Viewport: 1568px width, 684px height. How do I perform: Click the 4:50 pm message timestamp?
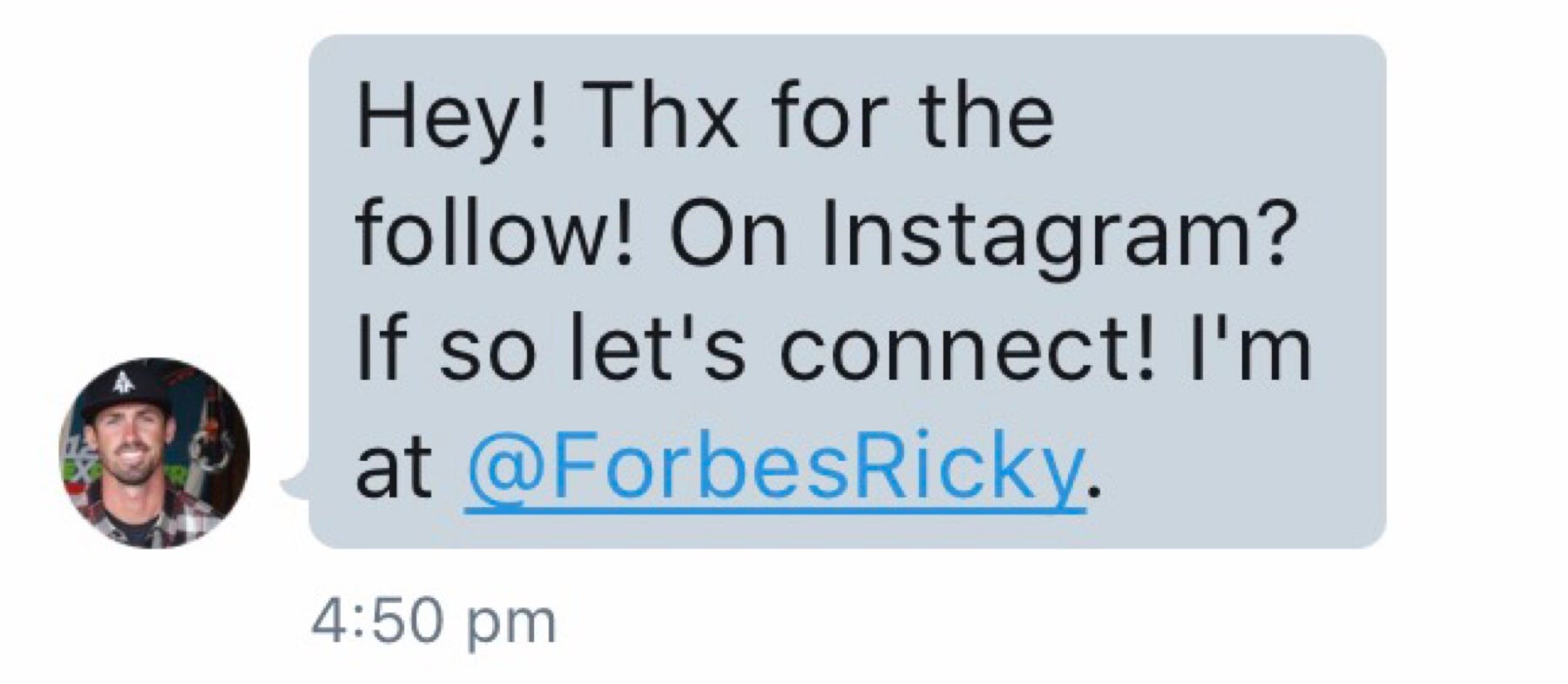point(434,623)
